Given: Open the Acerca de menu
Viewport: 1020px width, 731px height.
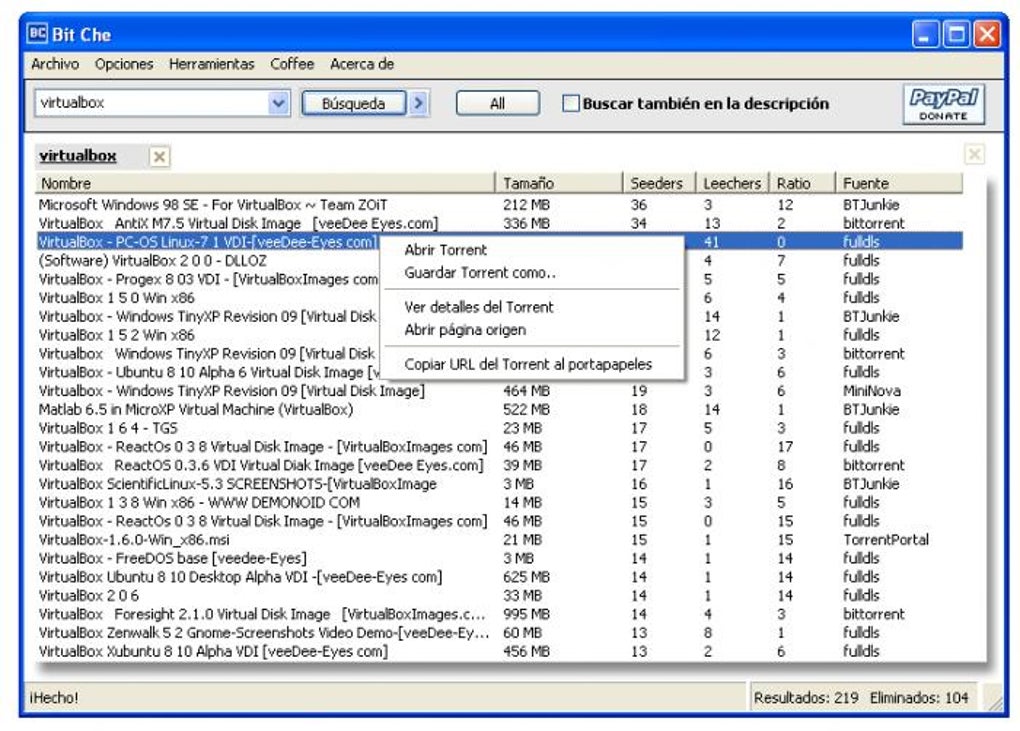Looking at the screenshot, I should pyautogui.click(x=362, y=64).
